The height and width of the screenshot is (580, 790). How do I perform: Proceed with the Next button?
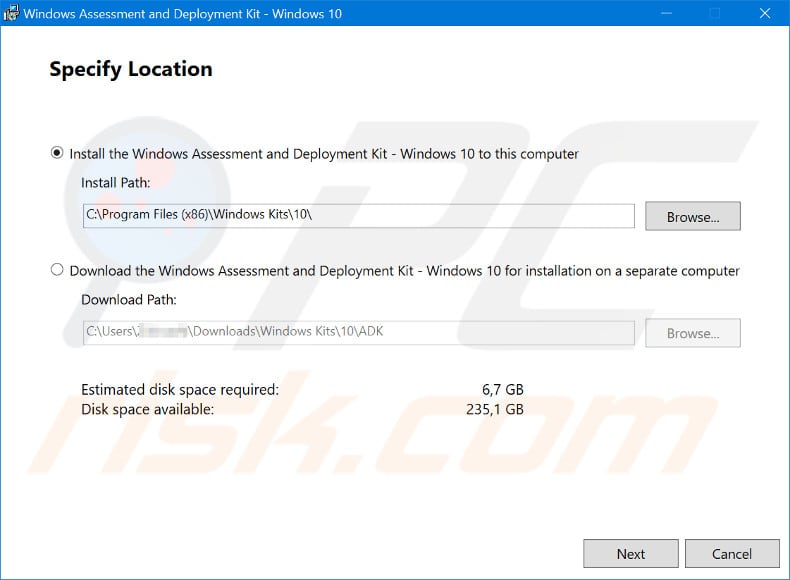(x=631, y=553)
